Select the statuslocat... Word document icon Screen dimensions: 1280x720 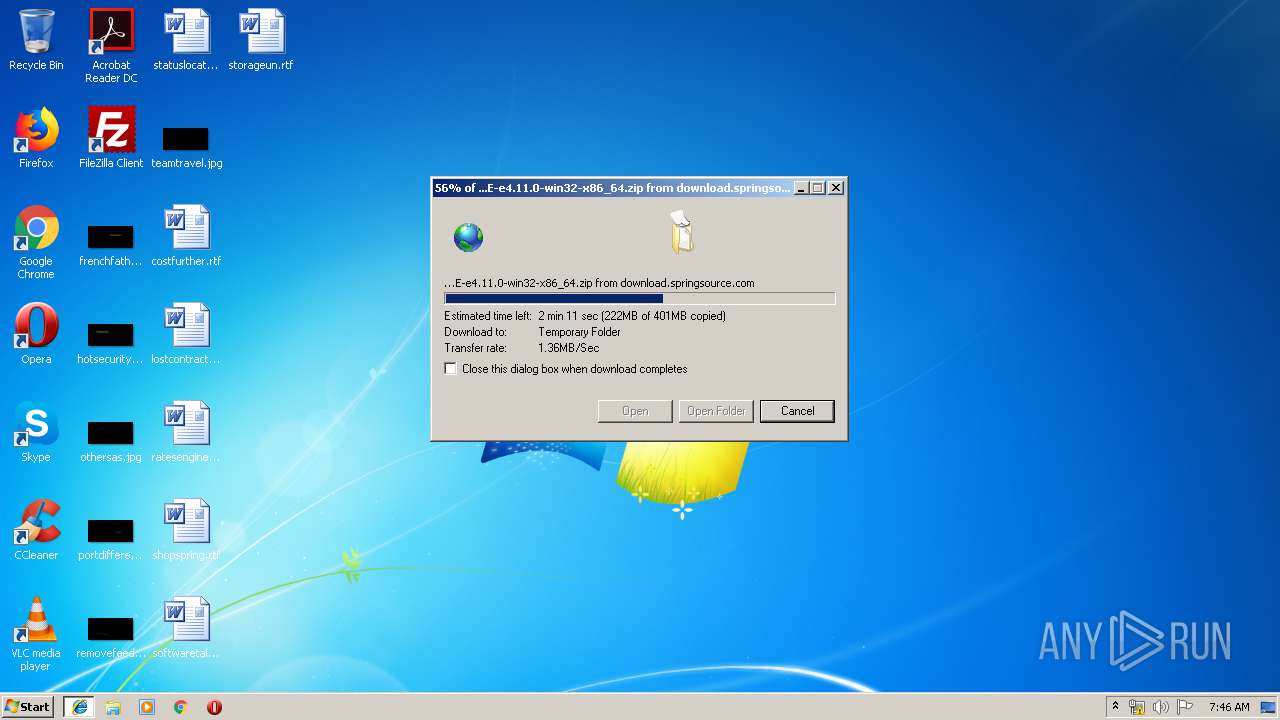(x=186, y=40)
